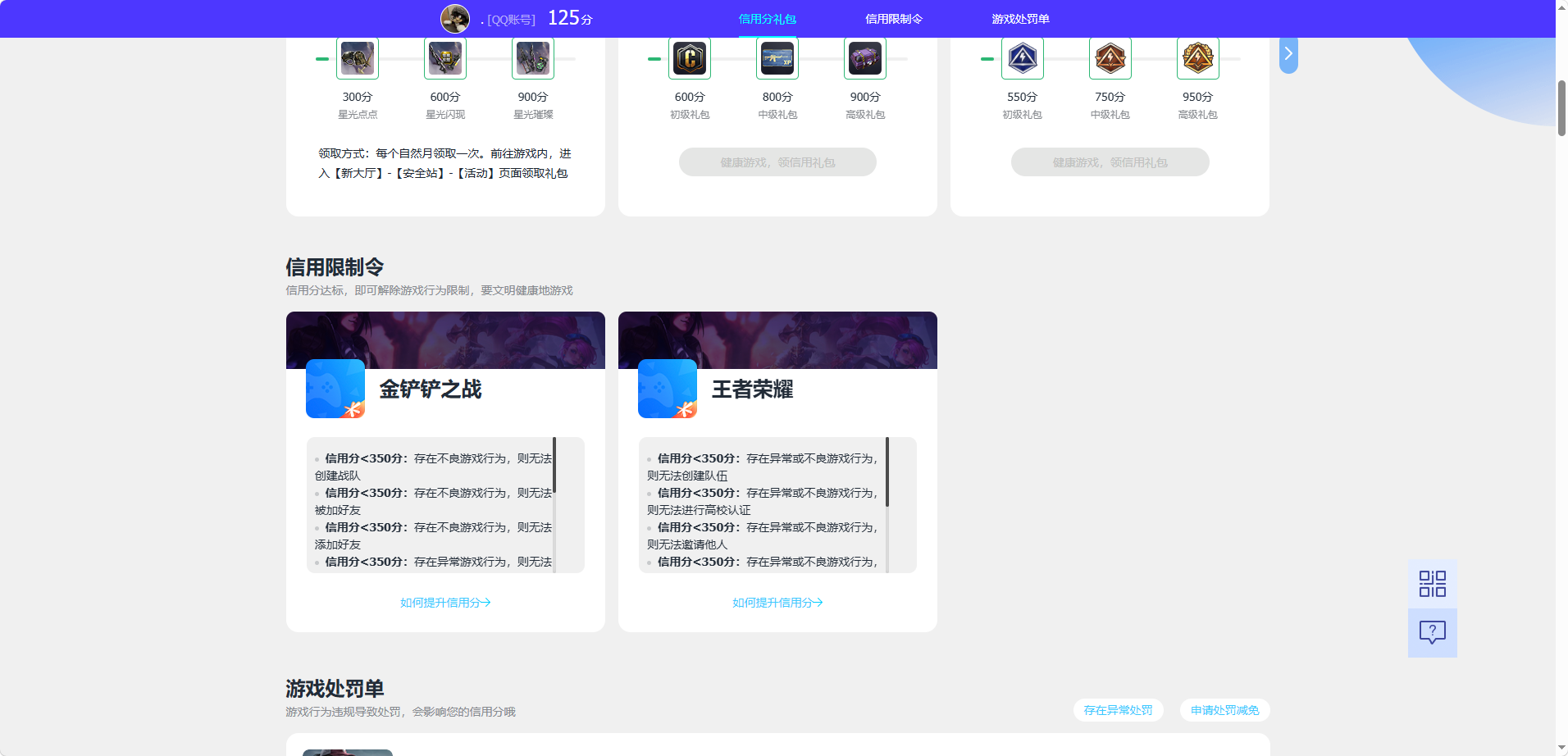Open 如何提升信用分 link under 金铲铲之战
The image size is (1568, 756).
[445, 603]
